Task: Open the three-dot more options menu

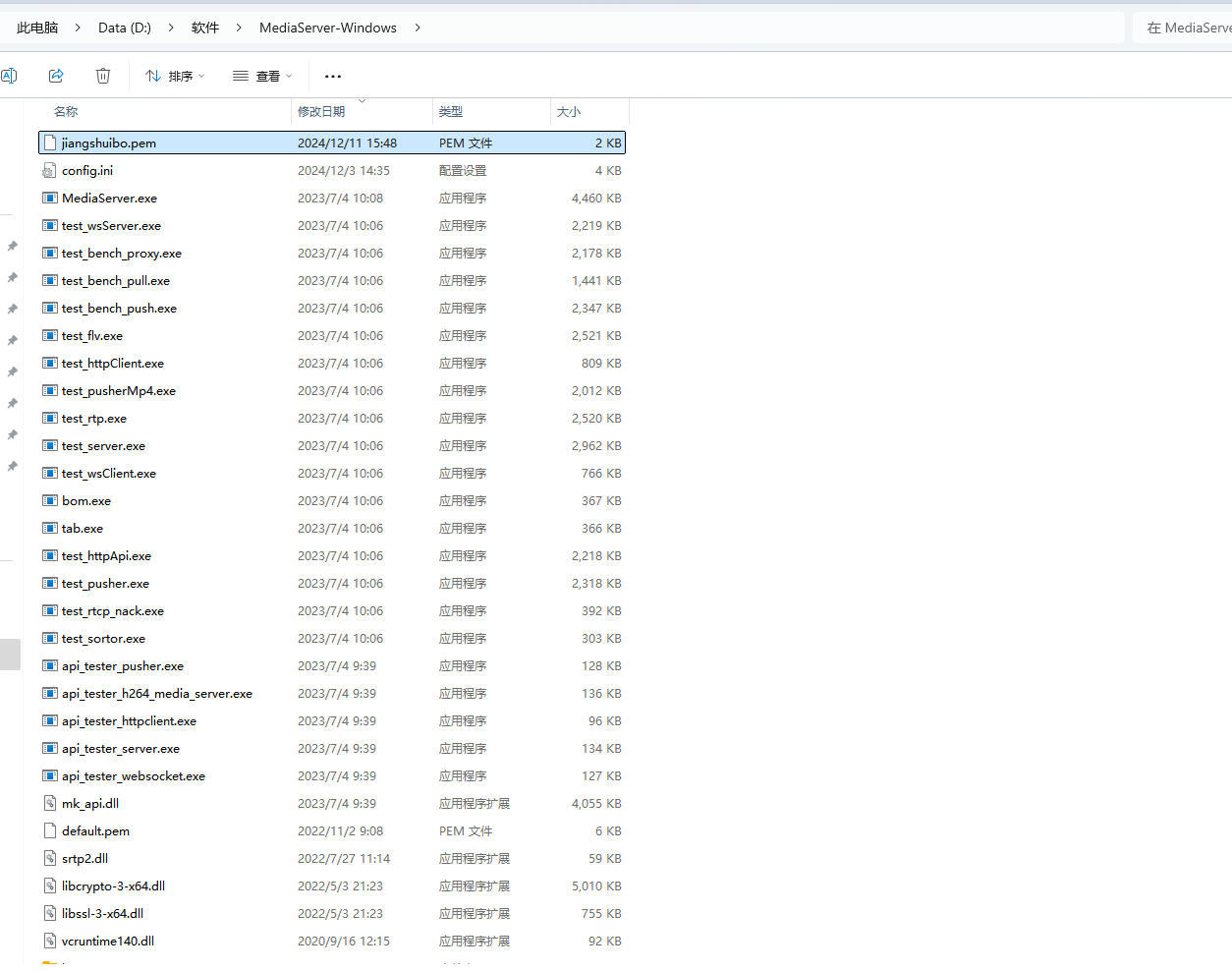Action: coord(333,76)
